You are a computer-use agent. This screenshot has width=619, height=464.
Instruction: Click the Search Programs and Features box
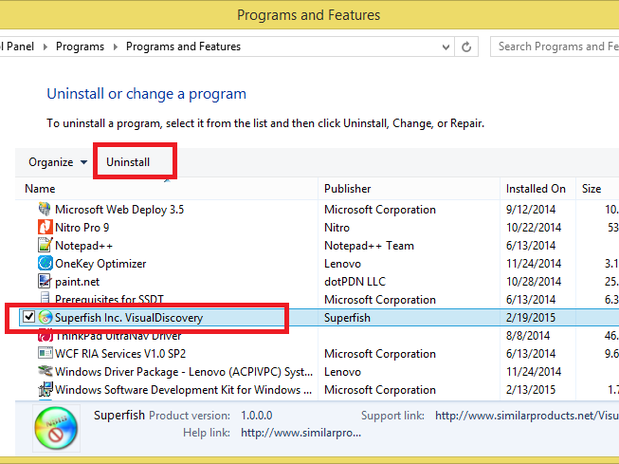(x=555, y=46)
